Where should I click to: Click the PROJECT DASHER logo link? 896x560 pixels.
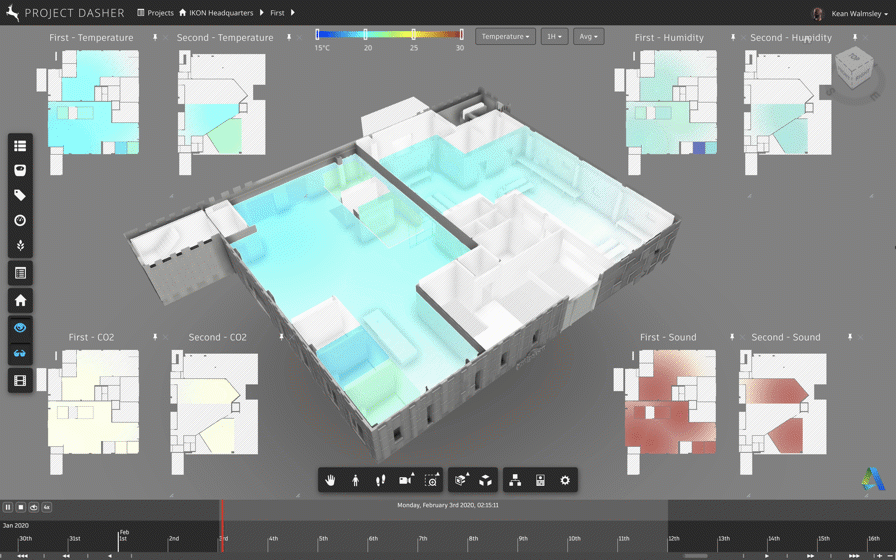click(66, 13)
